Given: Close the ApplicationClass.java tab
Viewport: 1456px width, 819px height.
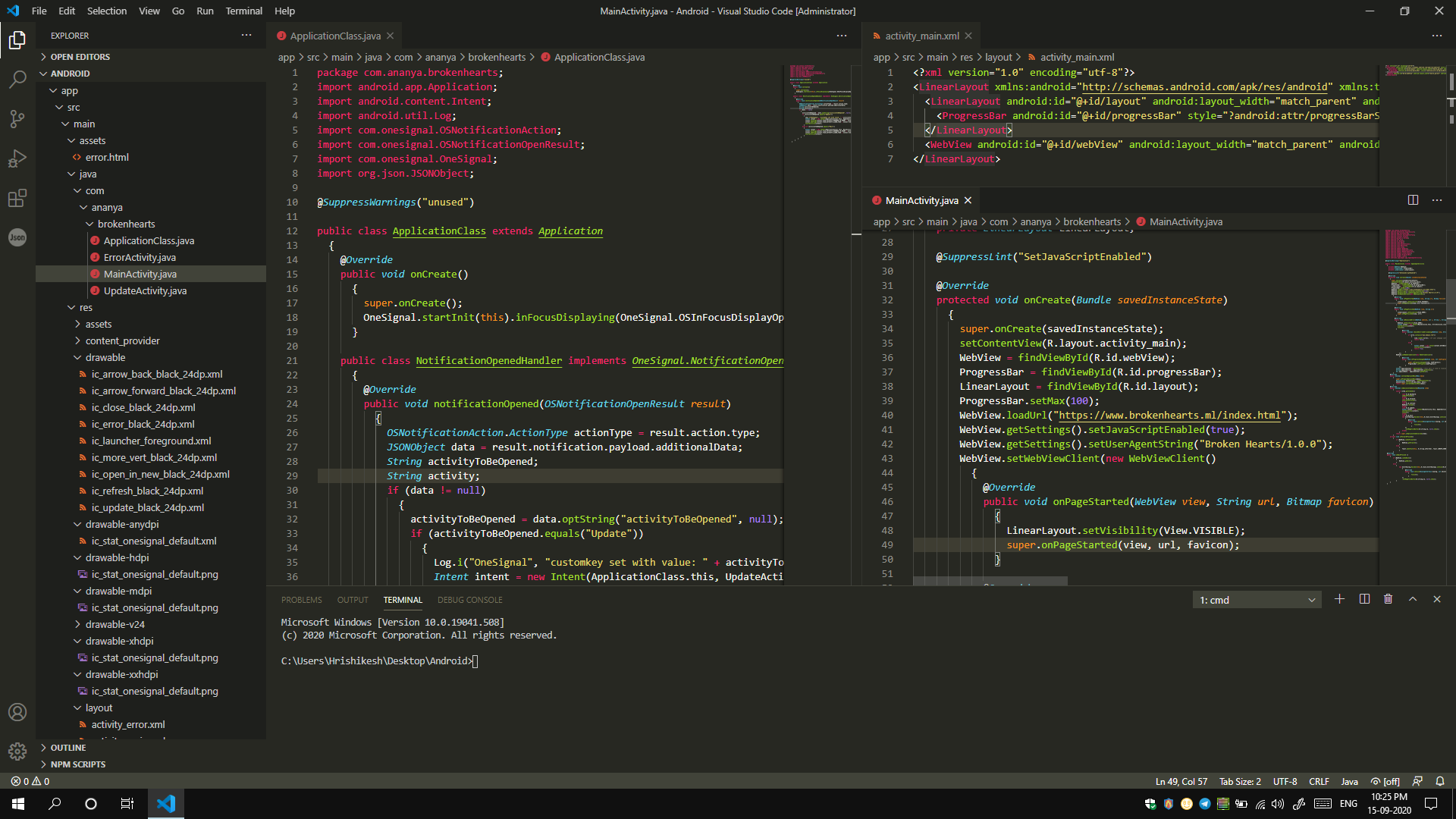Looking at the screenshot, I should pos(391,36).
